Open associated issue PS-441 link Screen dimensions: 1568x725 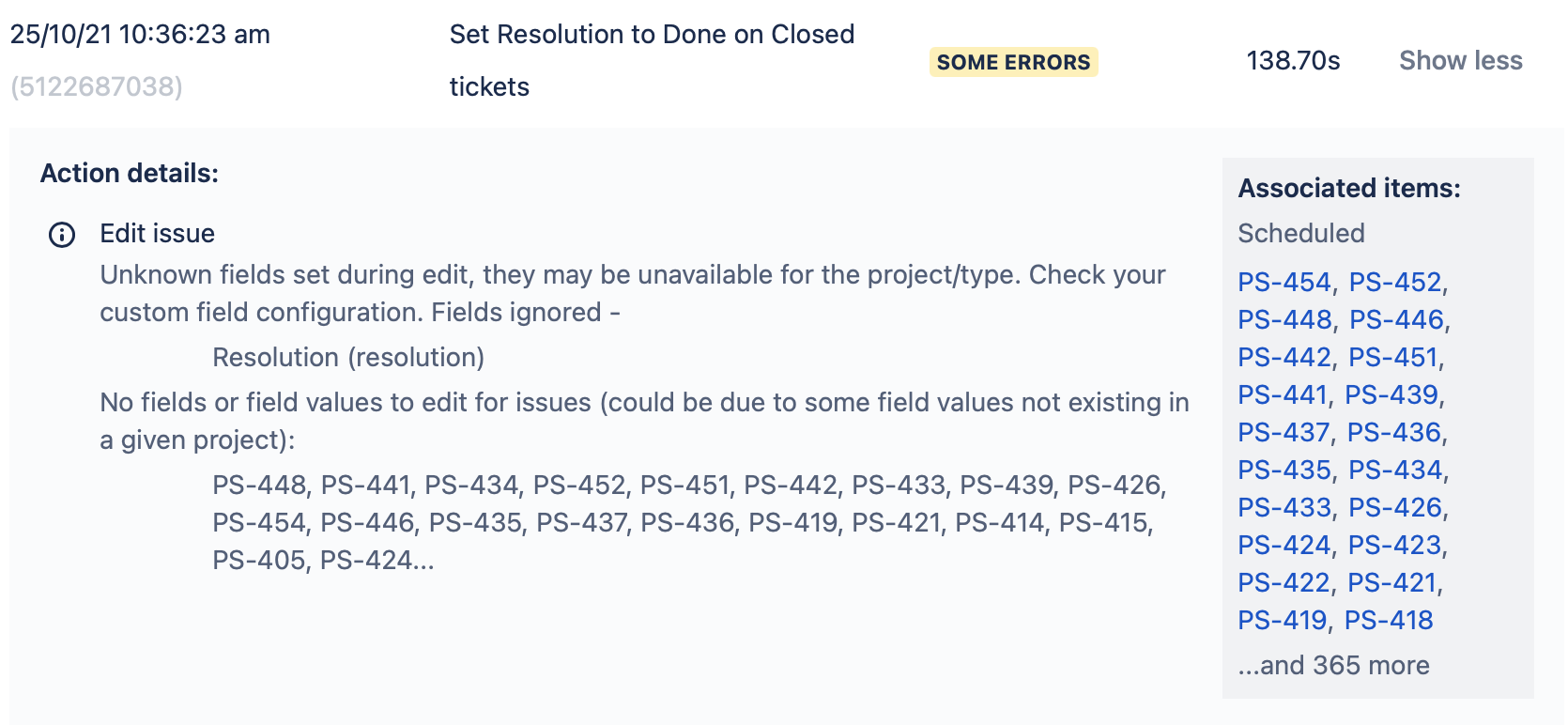point(1283,394)
